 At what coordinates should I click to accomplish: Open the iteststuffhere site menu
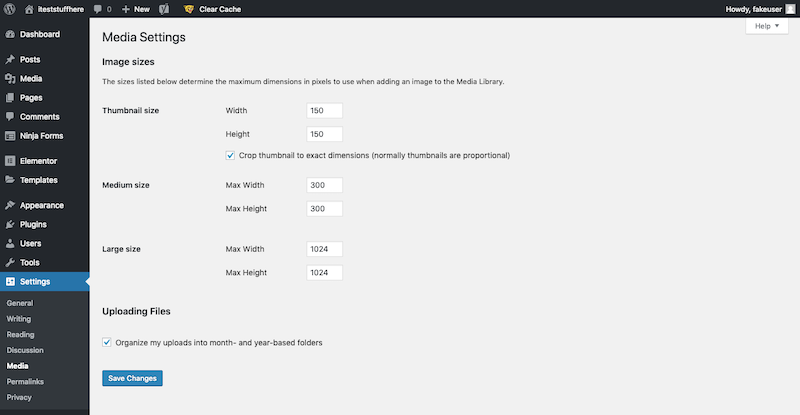54,9
